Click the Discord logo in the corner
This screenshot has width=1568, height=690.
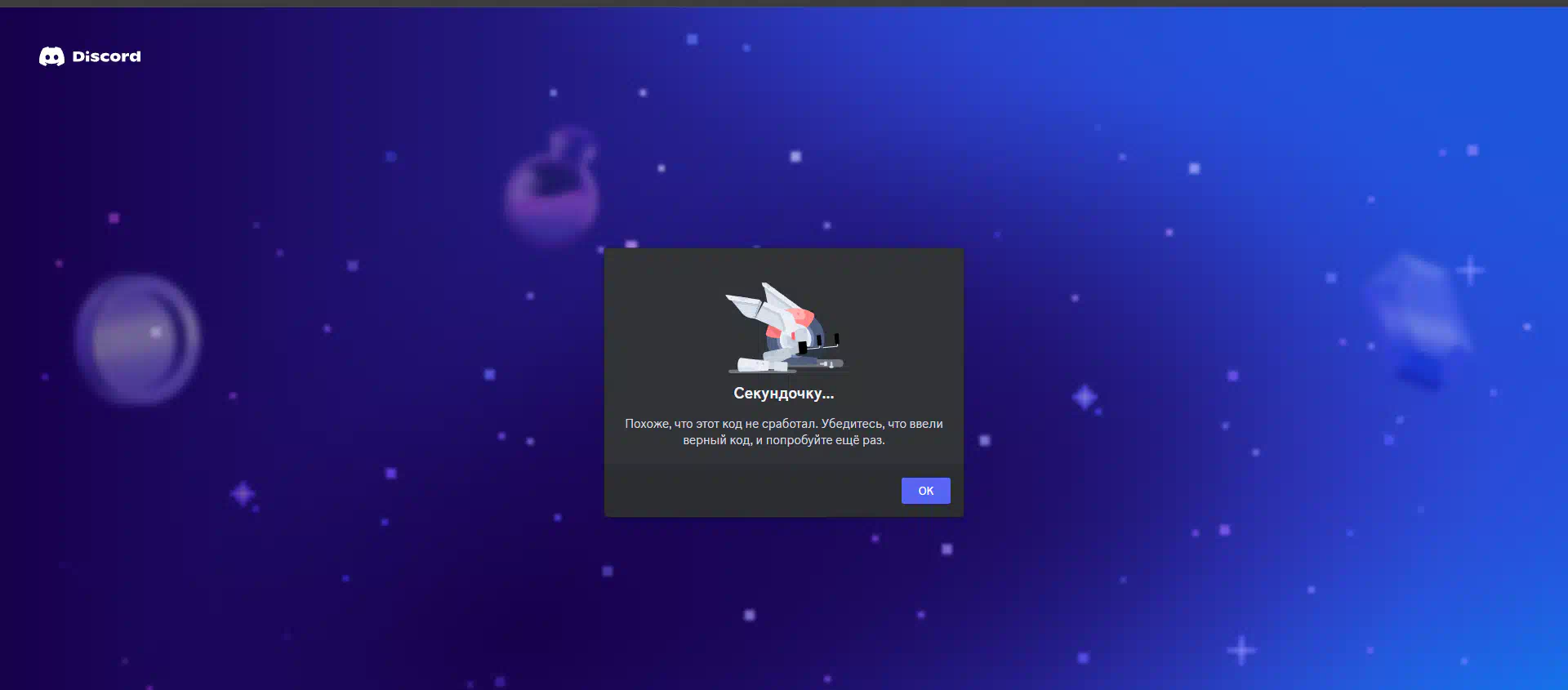pyautogui.click(x=90, y=56)
